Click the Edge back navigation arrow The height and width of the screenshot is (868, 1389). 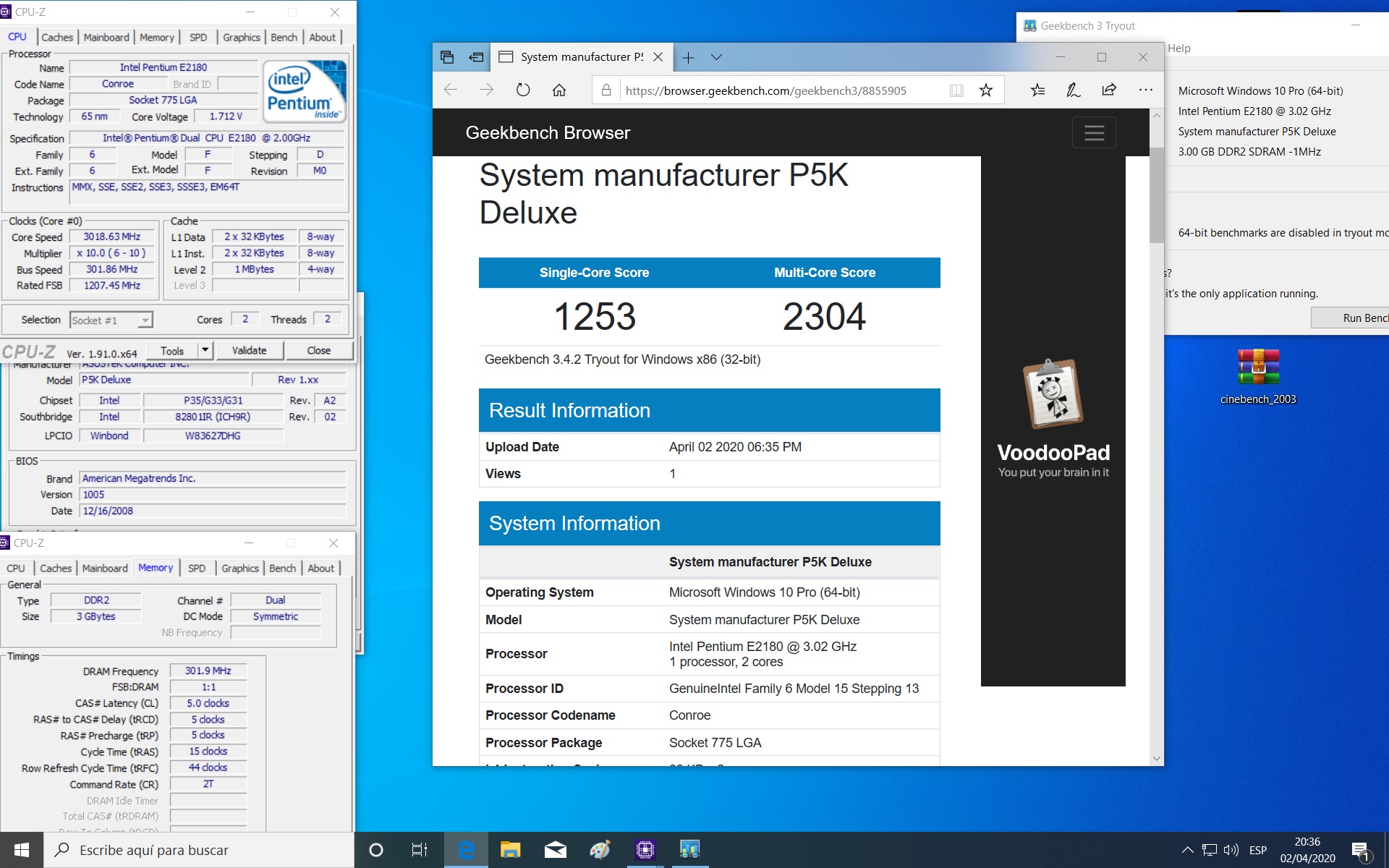click(x=451, y=90)
